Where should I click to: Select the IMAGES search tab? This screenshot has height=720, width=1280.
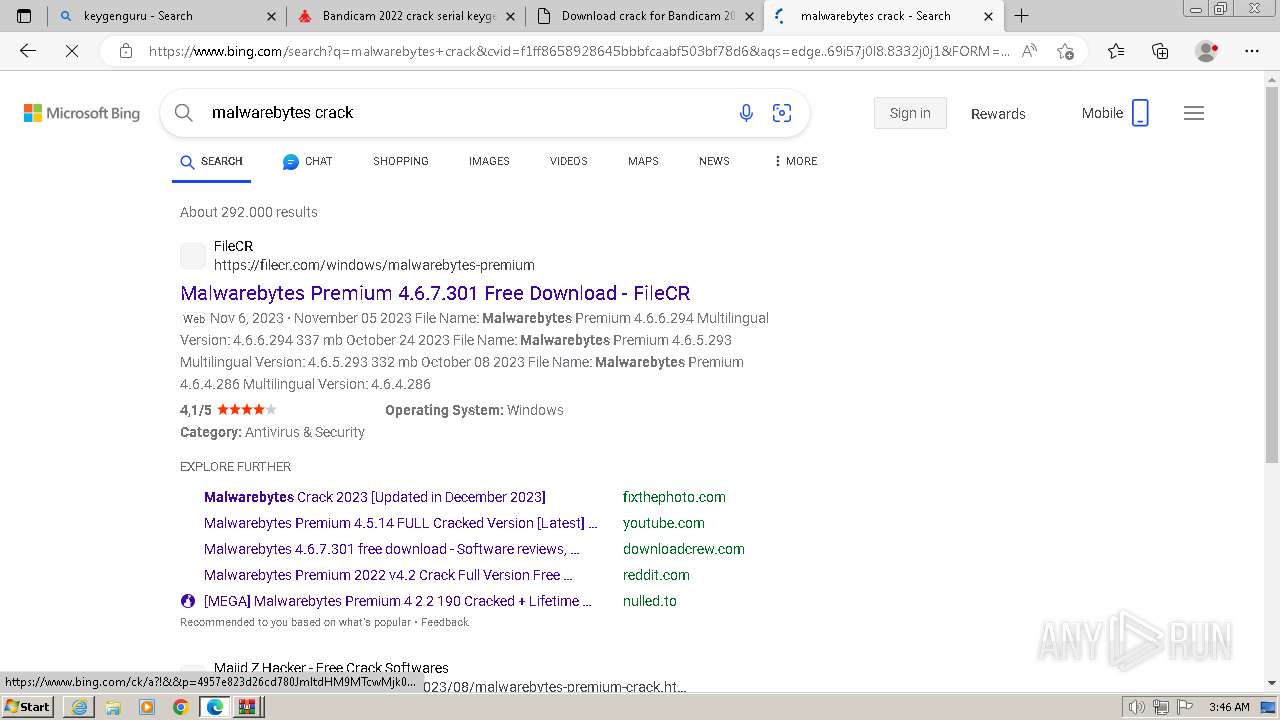(489, 161)
